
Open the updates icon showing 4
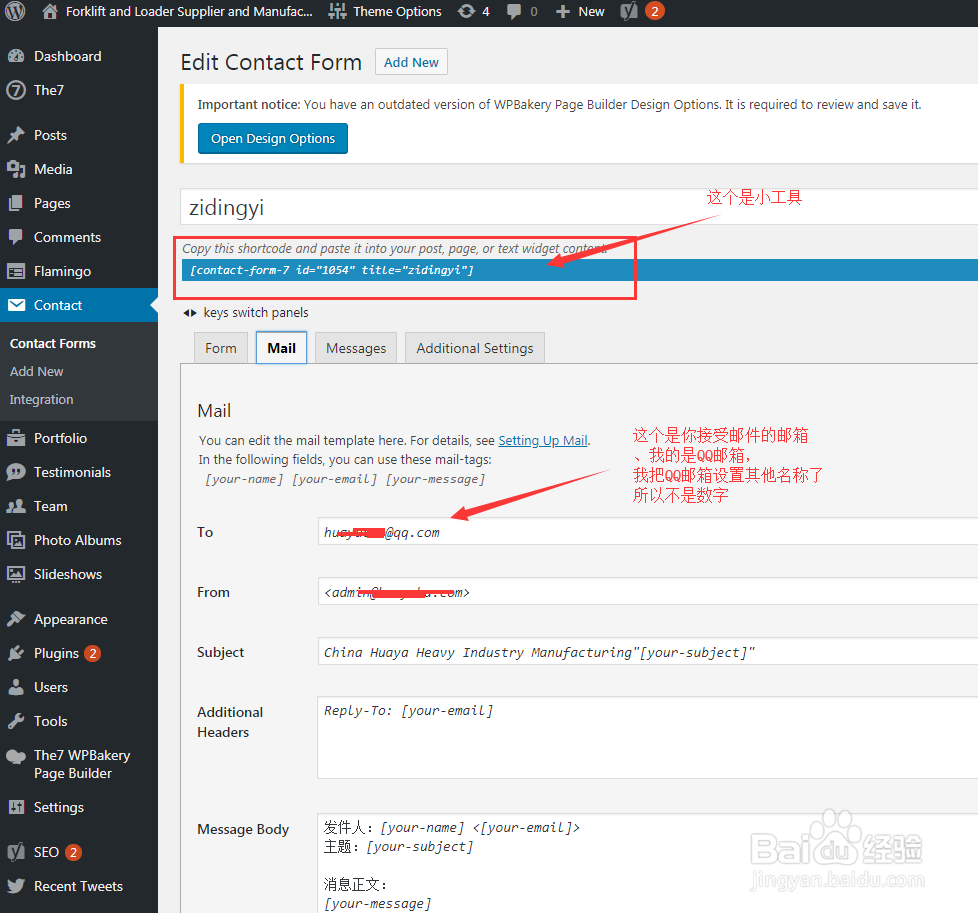pyautogui.click(x=467, y=11)
